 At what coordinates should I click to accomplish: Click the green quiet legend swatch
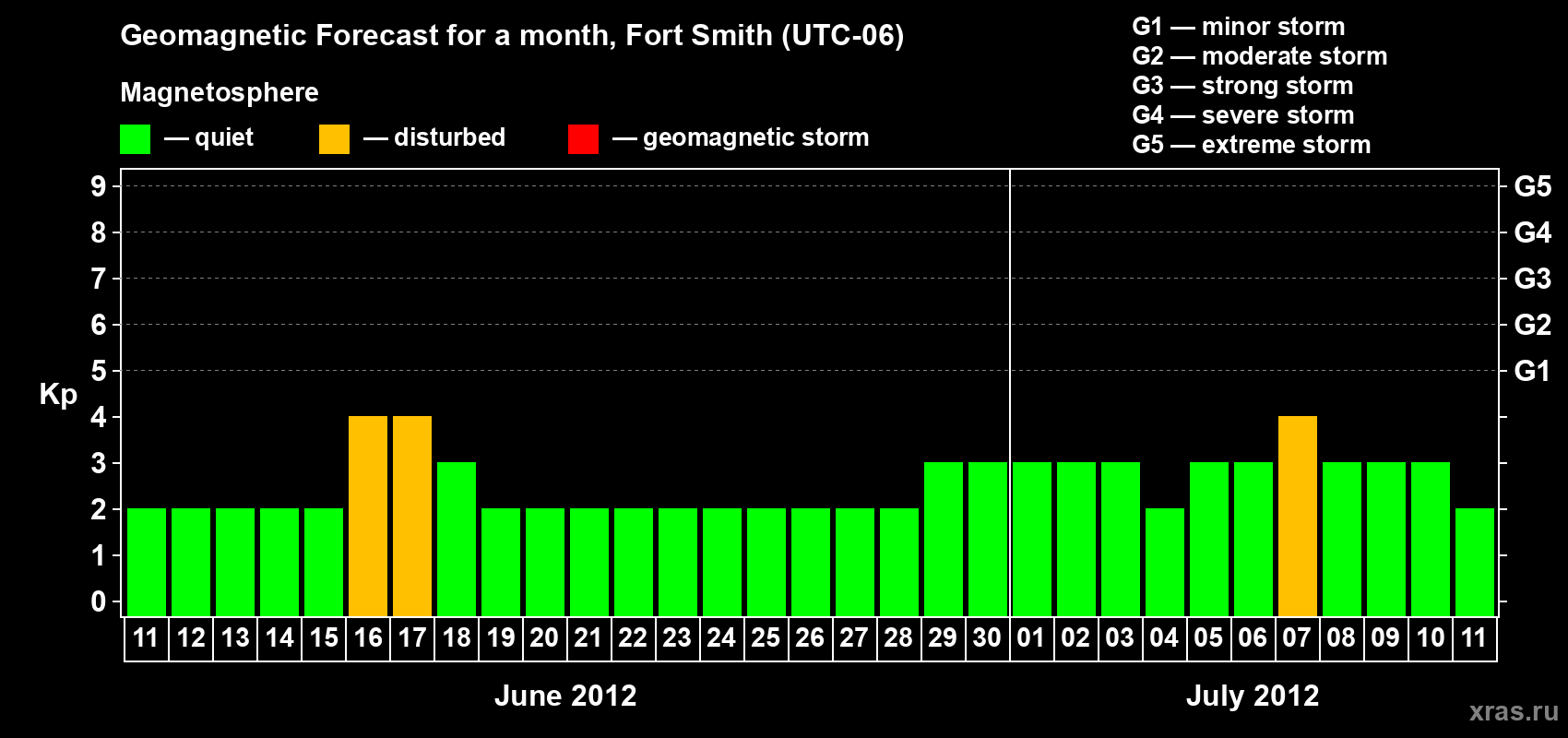coord(136,139)
